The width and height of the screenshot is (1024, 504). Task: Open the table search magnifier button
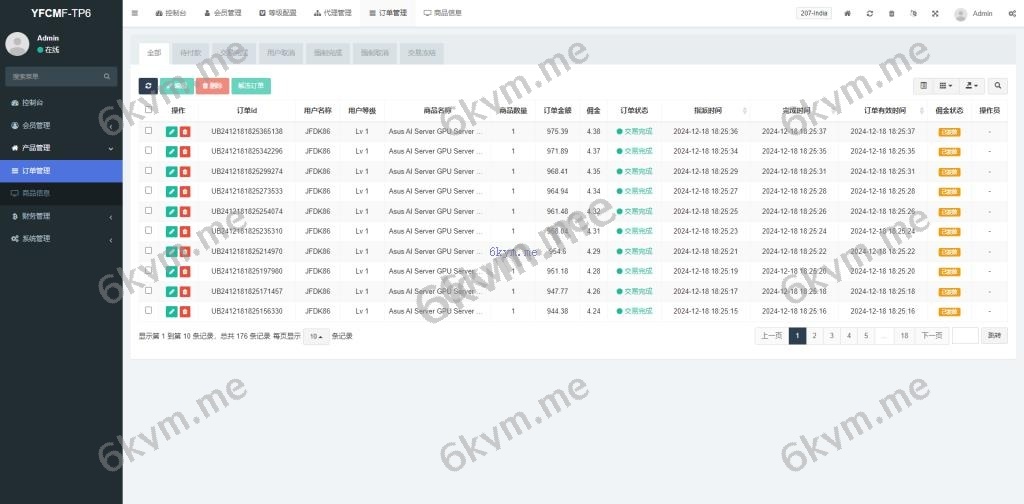click(998, 86)
